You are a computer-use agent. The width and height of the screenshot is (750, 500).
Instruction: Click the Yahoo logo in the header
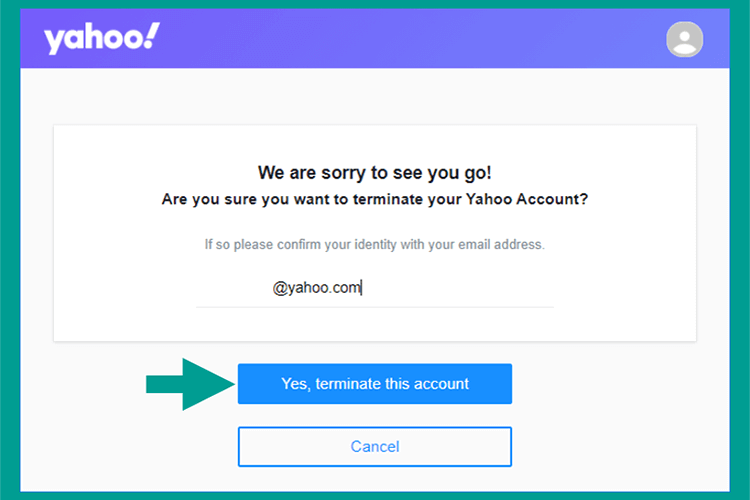[102, 38]
